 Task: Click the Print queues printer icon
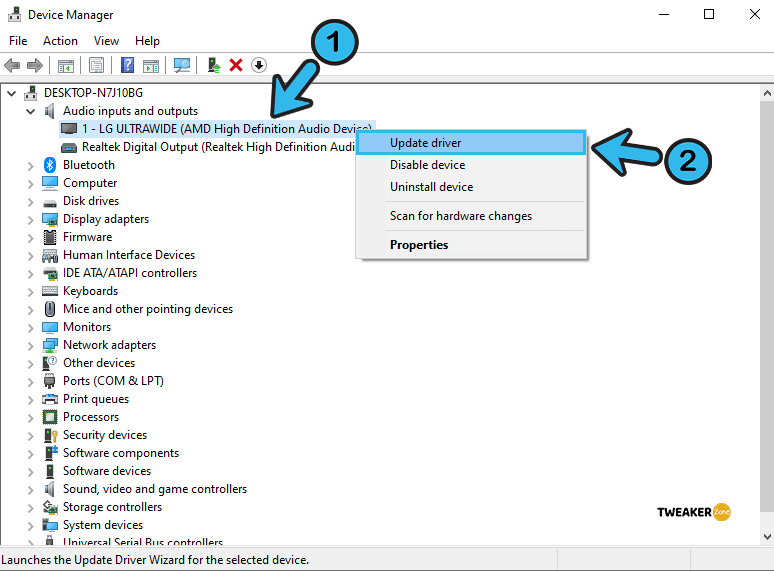pos(50,399)
